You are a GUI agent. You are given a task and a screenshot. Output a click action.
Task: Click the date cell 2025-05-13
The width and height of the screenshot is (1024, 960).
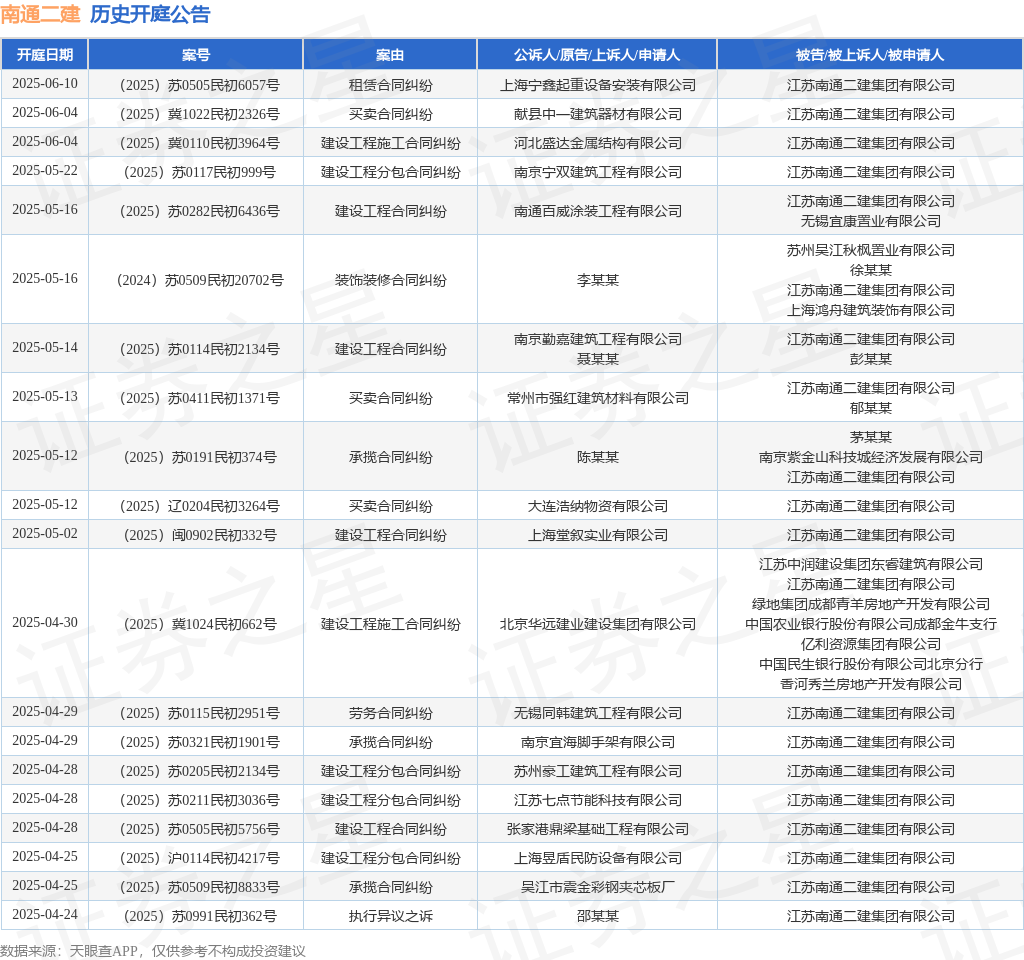pyautogui.click(x=44, y=396)
